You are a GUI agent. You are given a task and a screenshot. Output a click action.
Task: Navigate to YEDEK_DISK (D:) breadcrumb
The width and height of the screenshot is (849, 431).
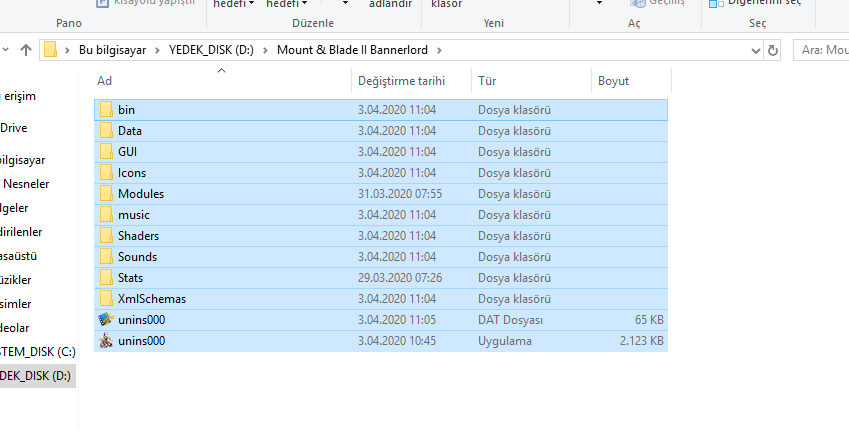pos(211,50)
